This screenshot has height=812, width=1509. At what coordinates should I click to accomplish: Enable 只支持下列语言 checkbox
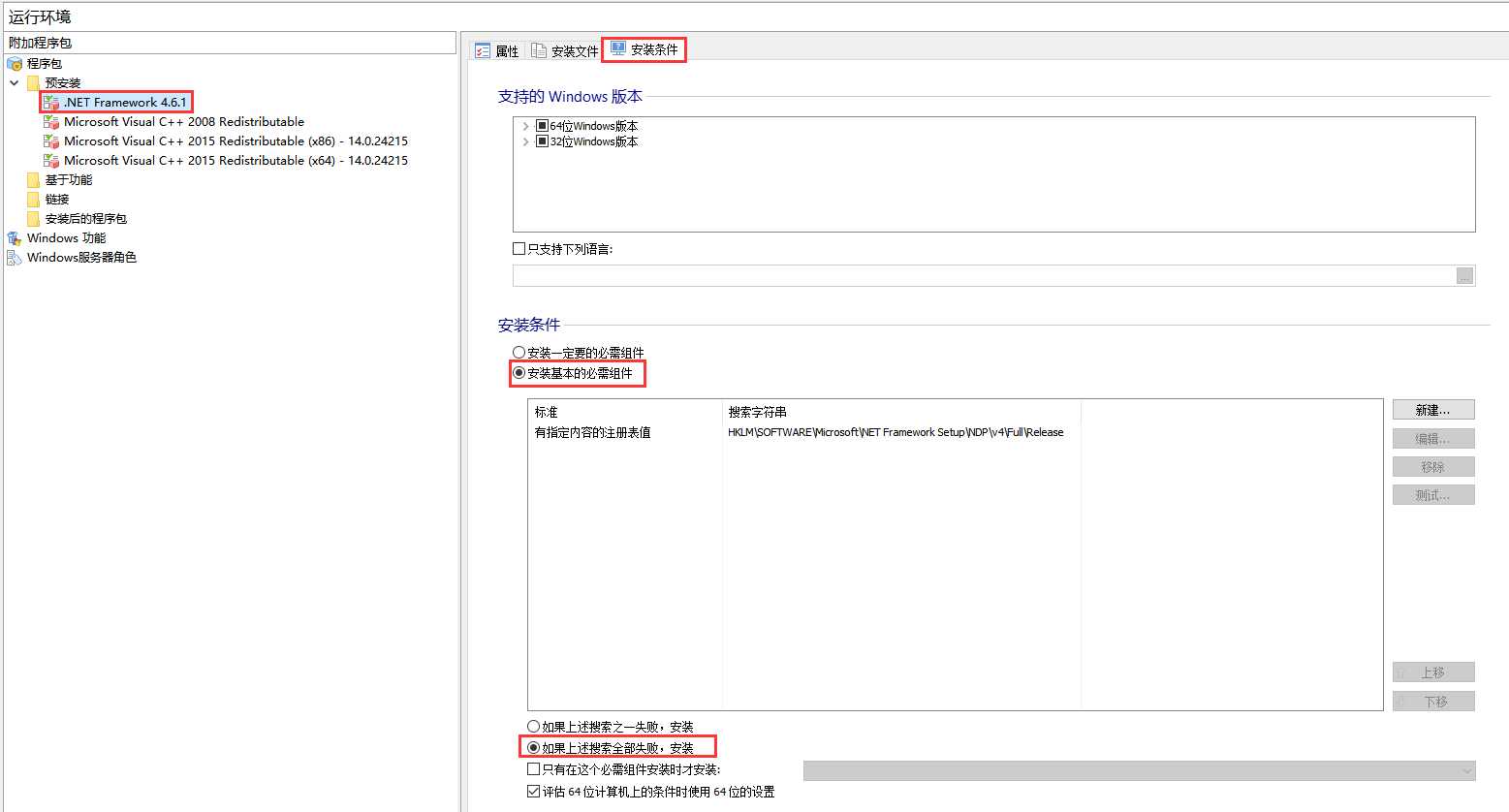519,249
